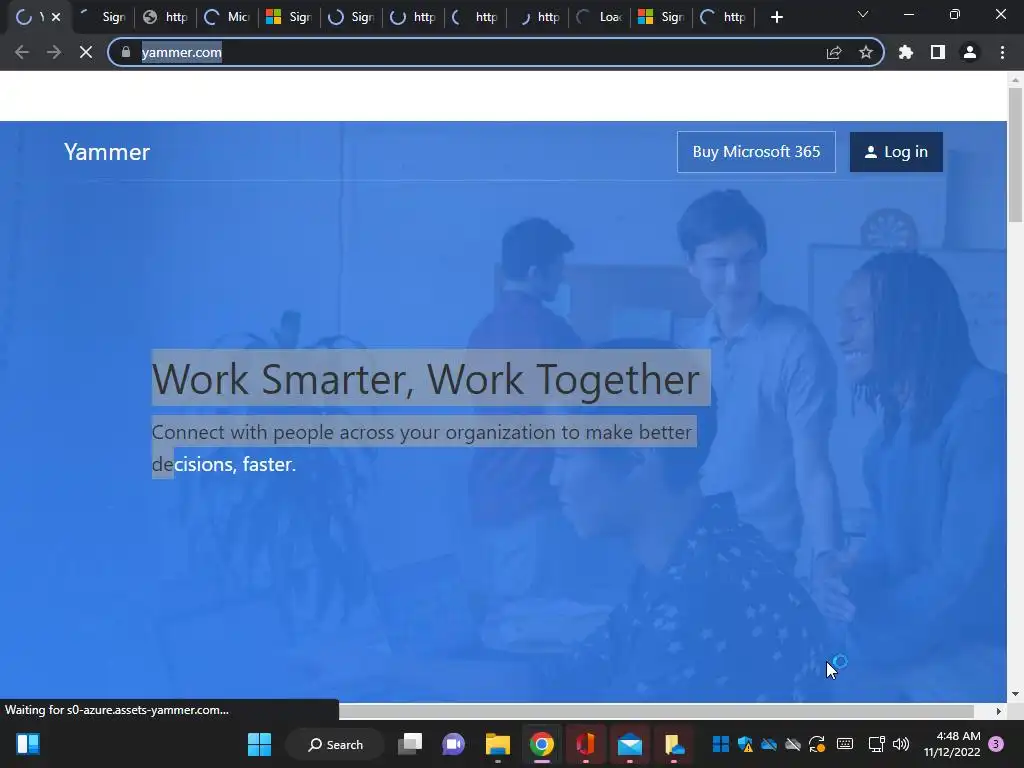This screenshot has width=1024, height=768.
Task: Click the Buy Microsoft 365 button
Action: coord(756,152)
